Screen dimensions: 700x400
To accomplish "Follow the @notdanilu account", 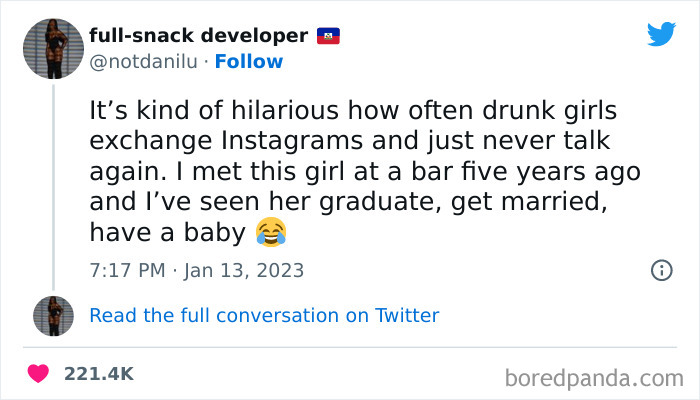I will click(249, 62).
